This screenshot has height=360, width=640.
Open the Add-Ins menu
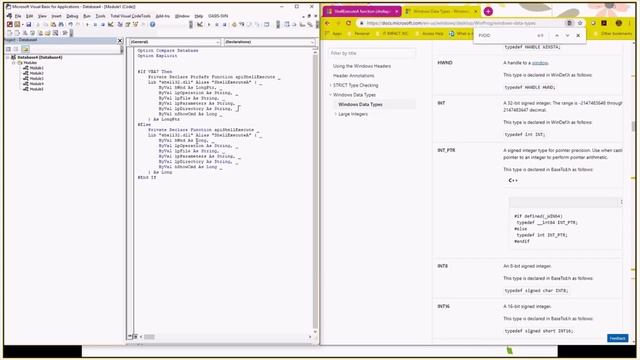(x=162, y=16)
